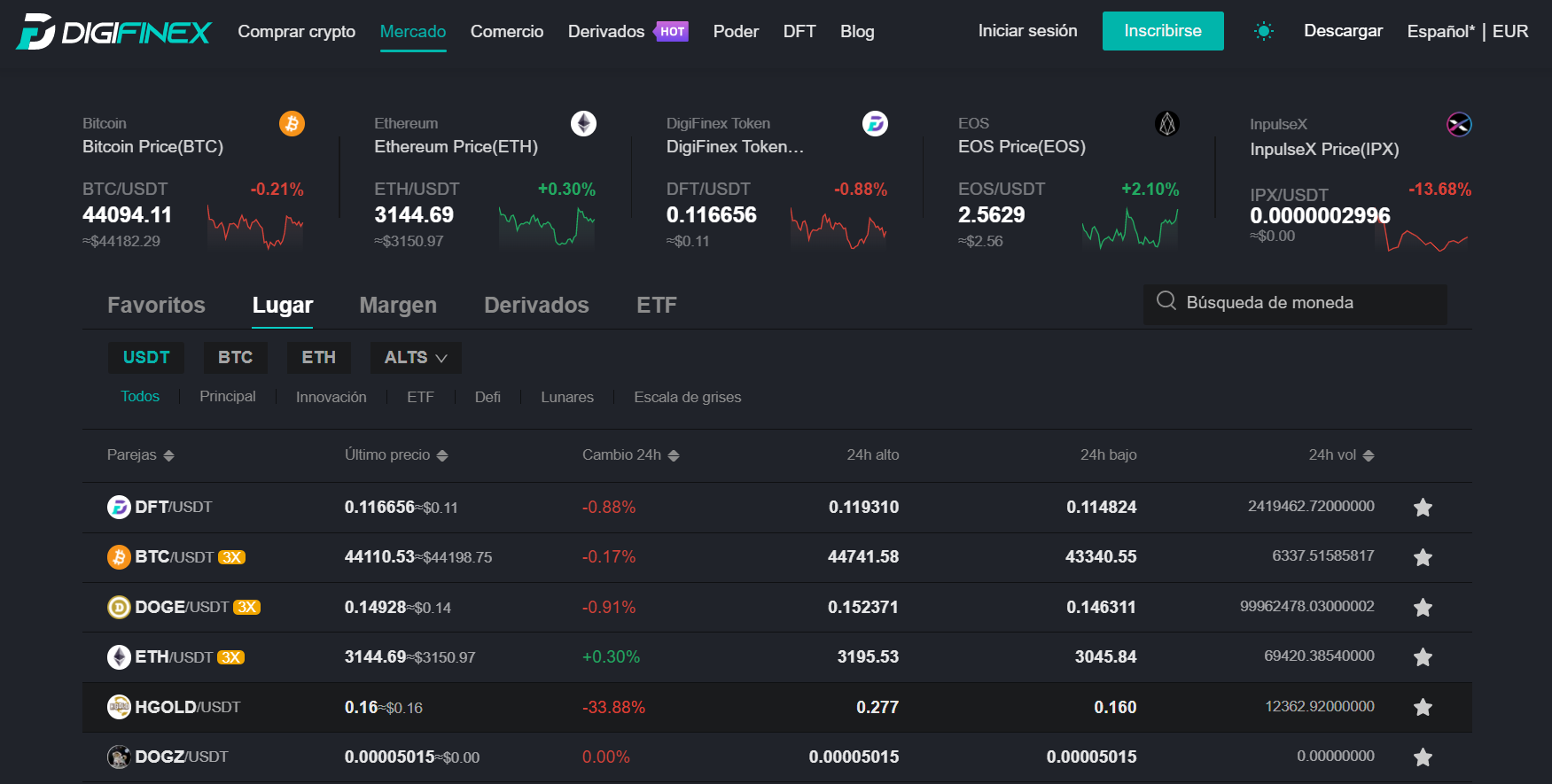Select the USDT market filter
1552x784 pixels.
(146, 357)
